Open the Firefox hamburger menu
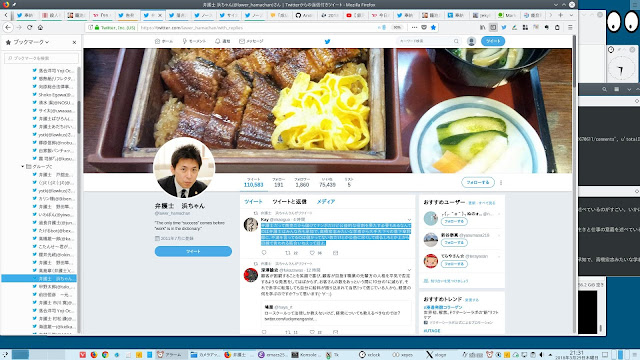This screenshot has height=360, width=640. click(x=570, y=27)
